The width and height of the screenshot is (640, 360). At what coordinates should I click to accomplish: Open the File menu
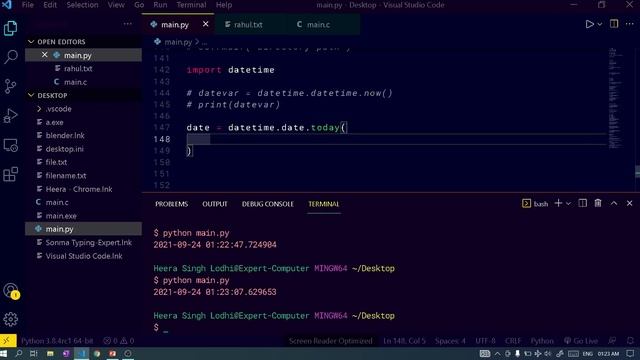pyautogui.click(x=28, y=5)
